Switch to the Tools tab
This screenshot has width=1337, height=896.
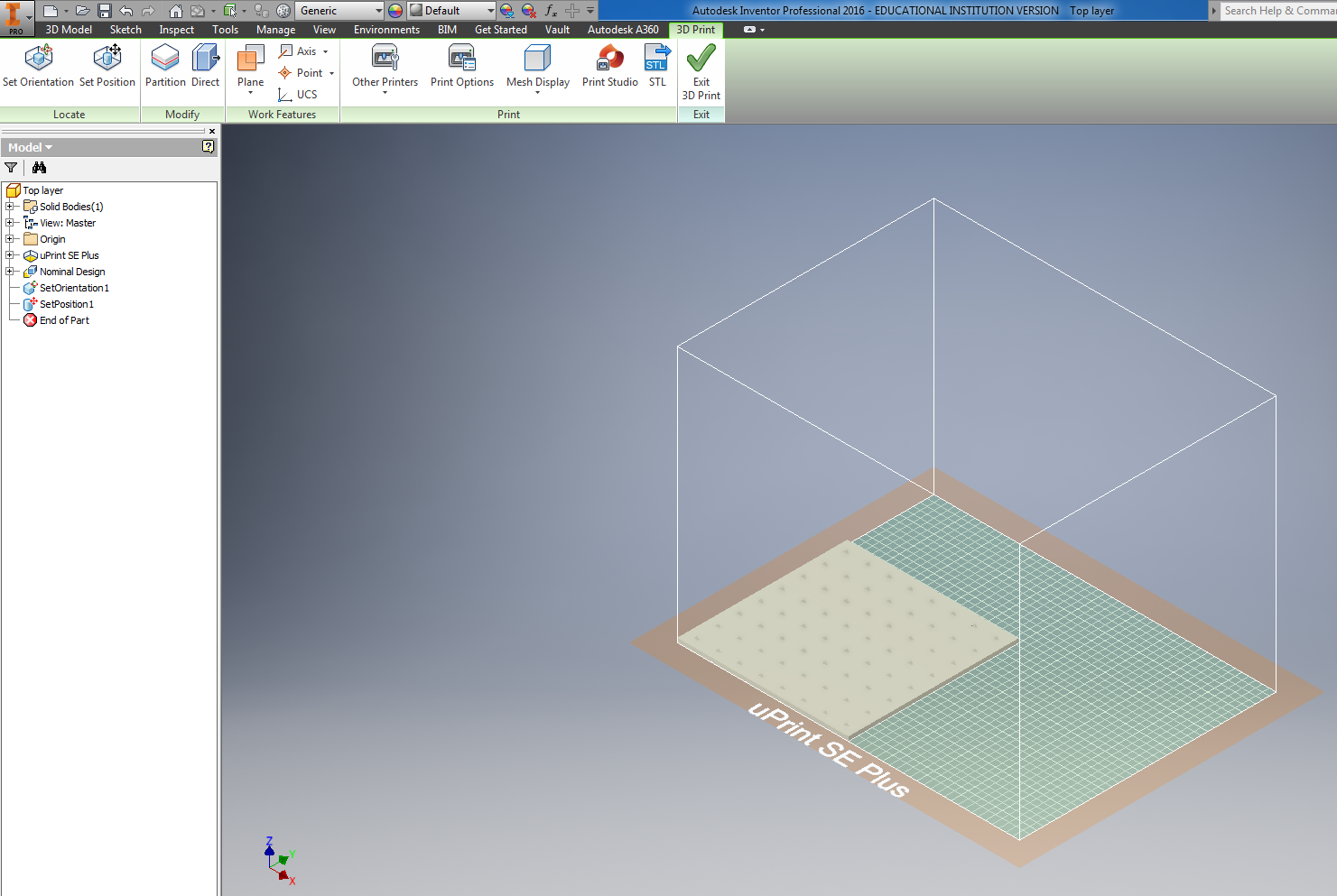tap(226, 30)
